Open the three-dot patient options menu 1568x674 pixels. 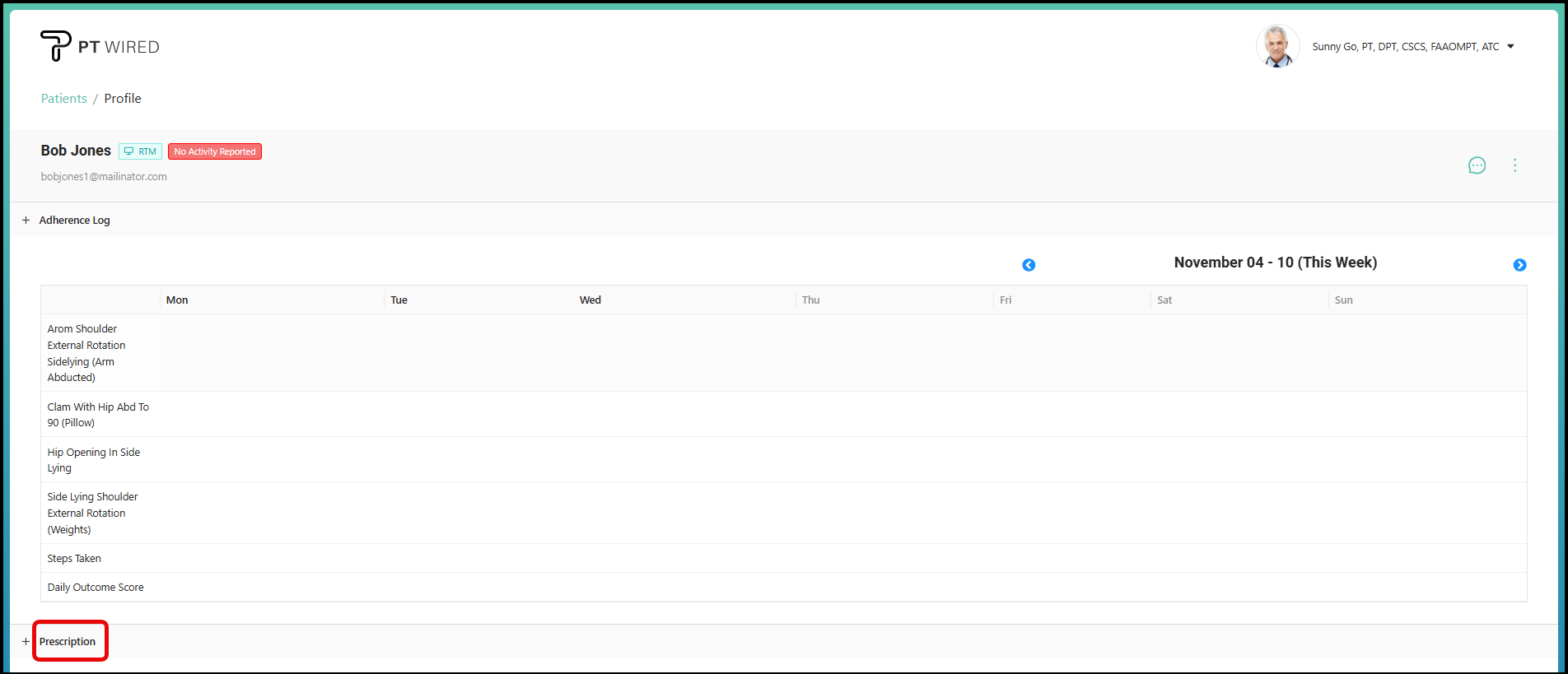pyautogui.click(x=1514, y=165)
